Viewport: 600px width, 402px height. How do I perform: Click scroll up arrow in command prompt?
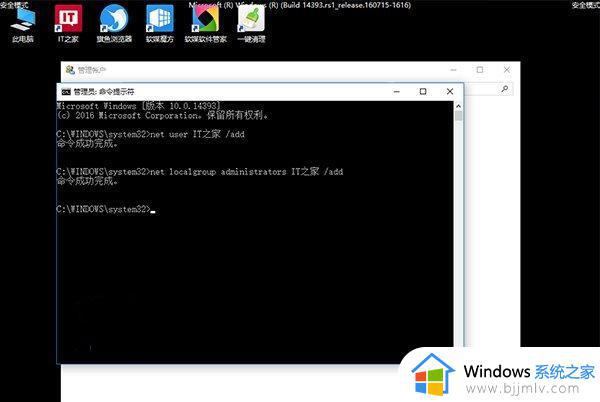[458, 106]
